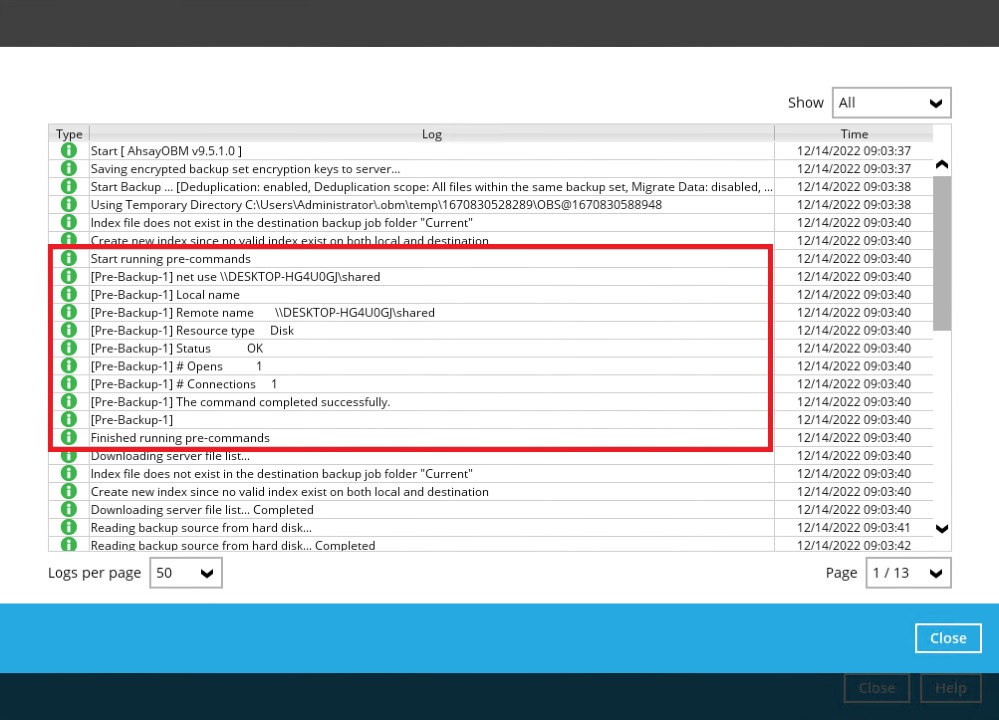Click info icon beside Reading backup source Completed row
The width and height of the screenshot is (999, 720).
tap(69, 545)
